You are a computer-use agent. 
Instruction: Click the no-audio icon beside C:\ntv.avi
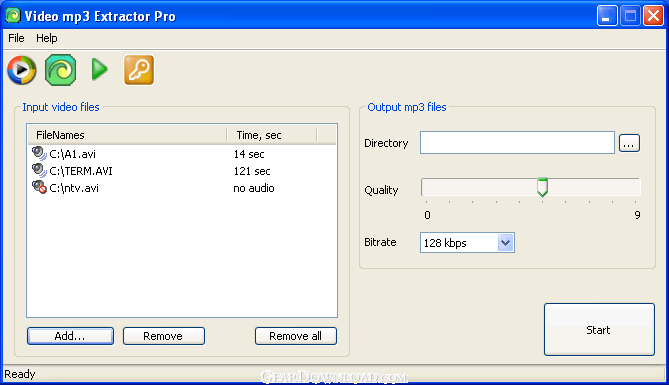[39, 187]
